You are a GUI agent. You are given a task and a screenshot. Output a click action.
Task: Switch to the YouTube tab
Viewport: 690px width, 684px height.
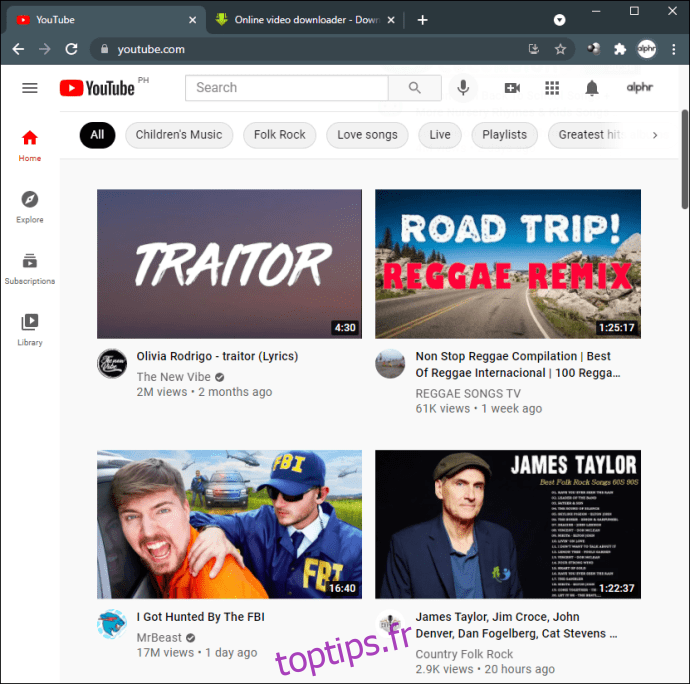(x=105, y=20)
